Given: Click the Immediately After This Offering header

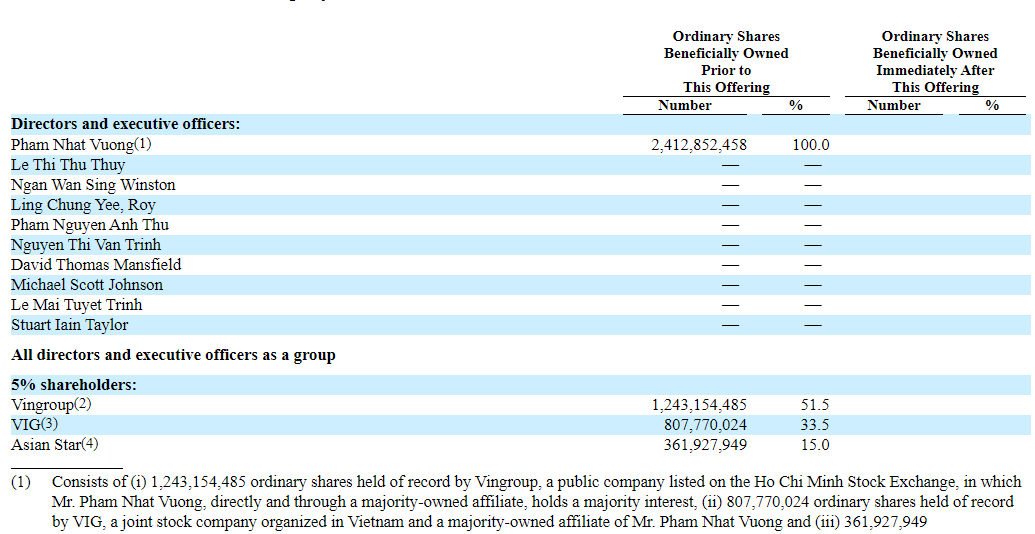Looking at the screenshot, I should (935, 62).
